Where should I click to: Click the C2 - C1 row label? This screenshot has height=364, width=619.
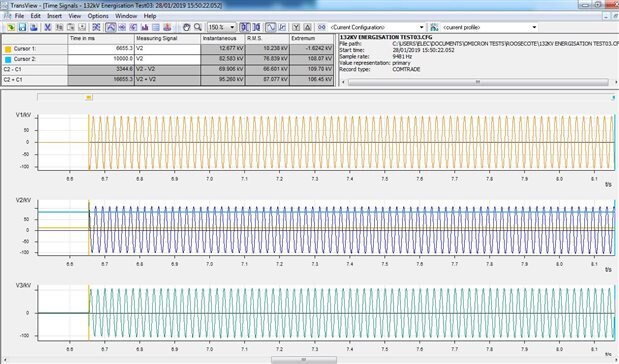[x=13, y=69]
